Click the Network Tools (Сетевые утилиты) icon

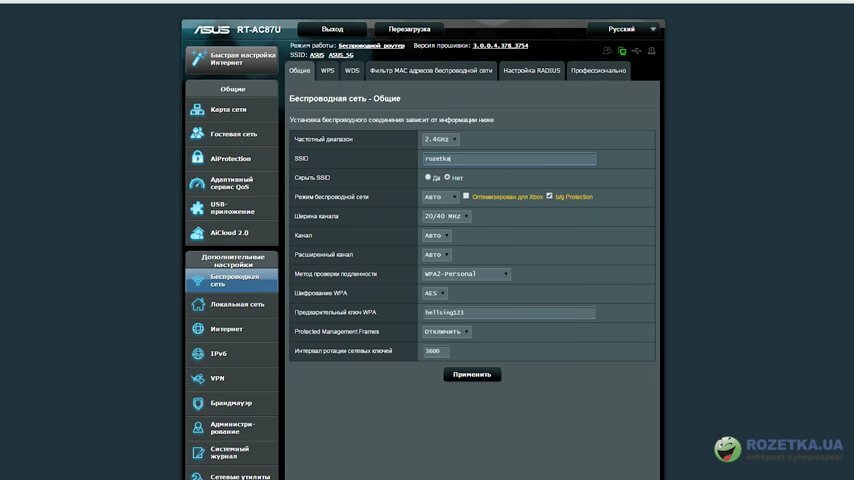(x=198, y=476)
